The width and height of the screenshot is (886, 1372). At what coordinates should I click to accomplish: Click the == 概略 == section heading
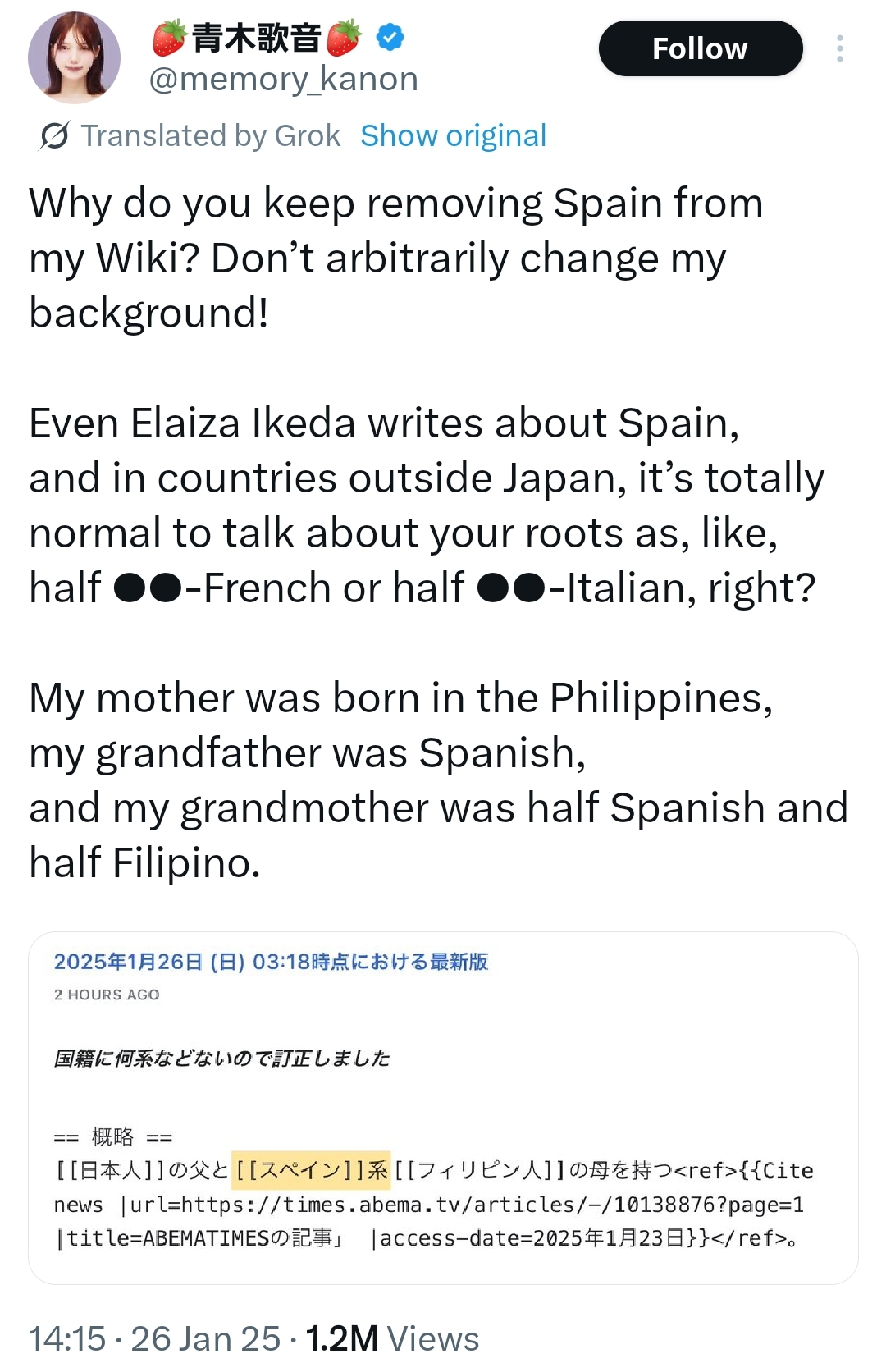point(112,1137)
